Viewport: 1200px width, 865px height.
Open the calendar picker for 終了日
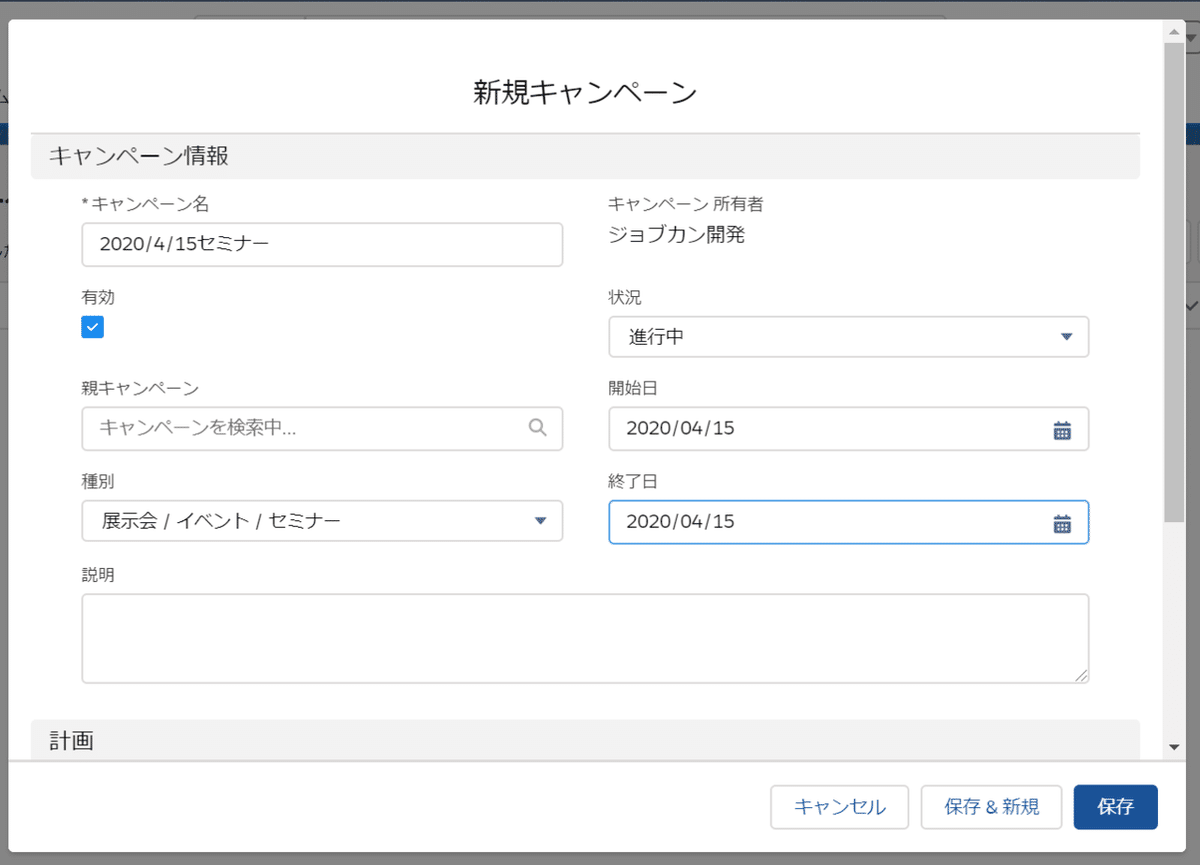(x=1063, y=521)
